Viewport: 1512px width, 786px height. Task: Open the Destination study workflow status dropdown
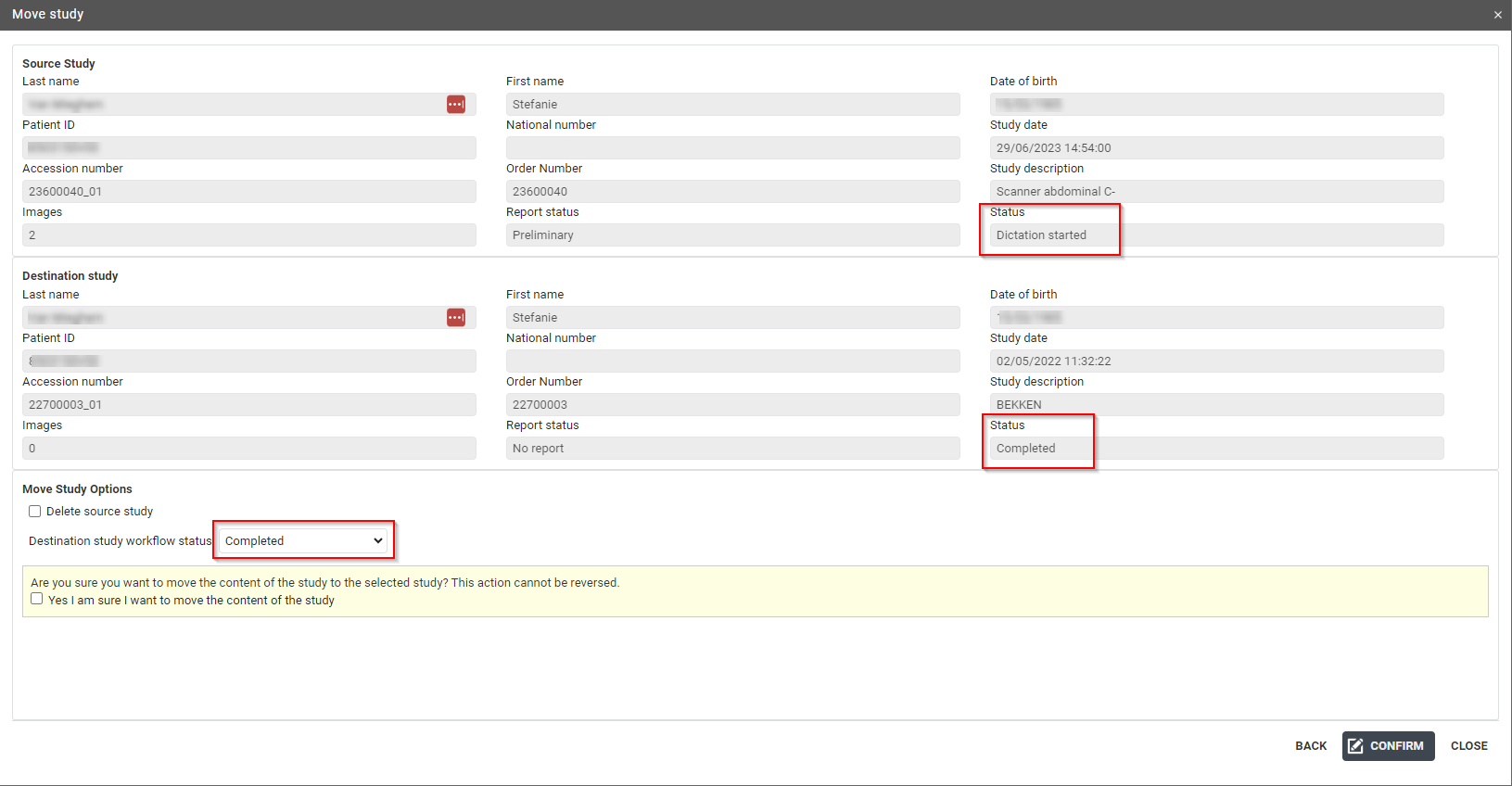click(x=303, y=541)
